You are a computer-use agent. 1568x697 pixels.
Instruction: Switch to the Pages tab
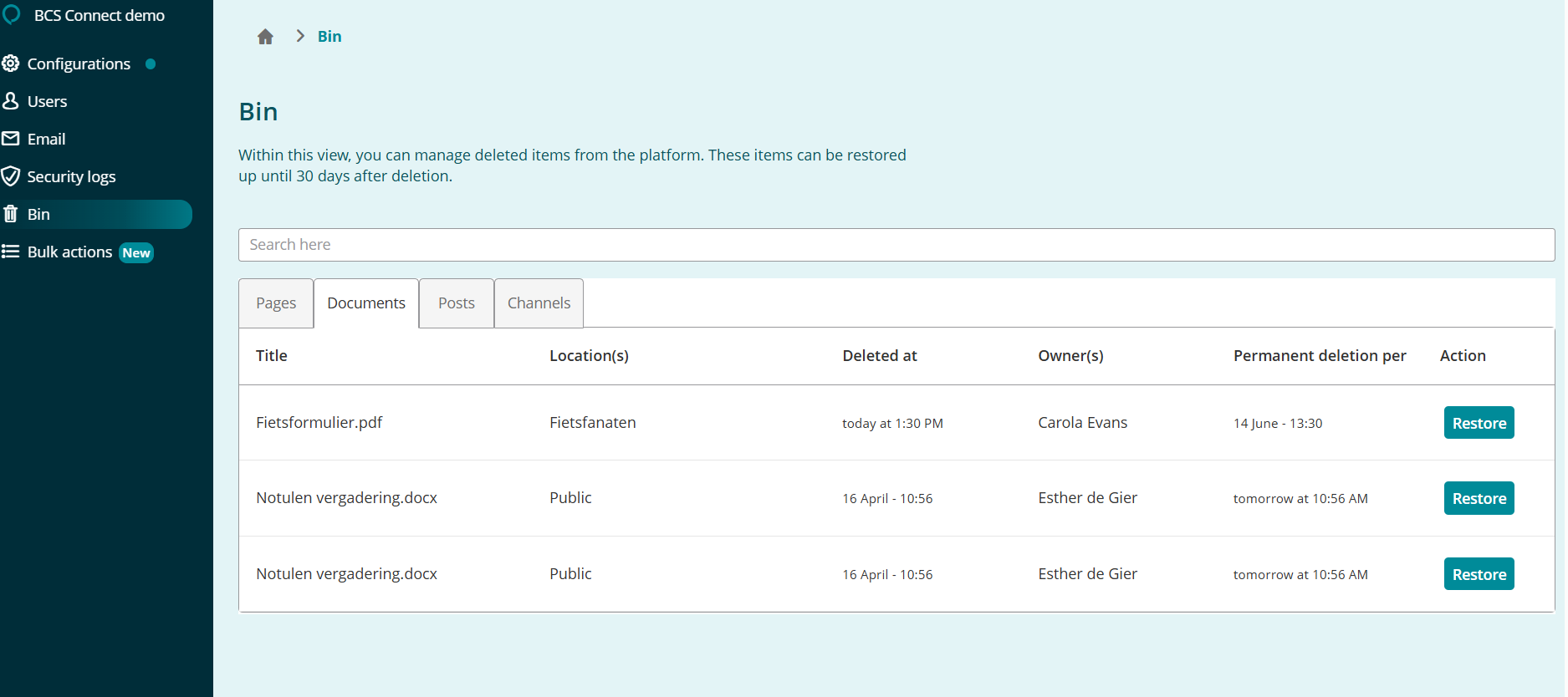(276, 303)
